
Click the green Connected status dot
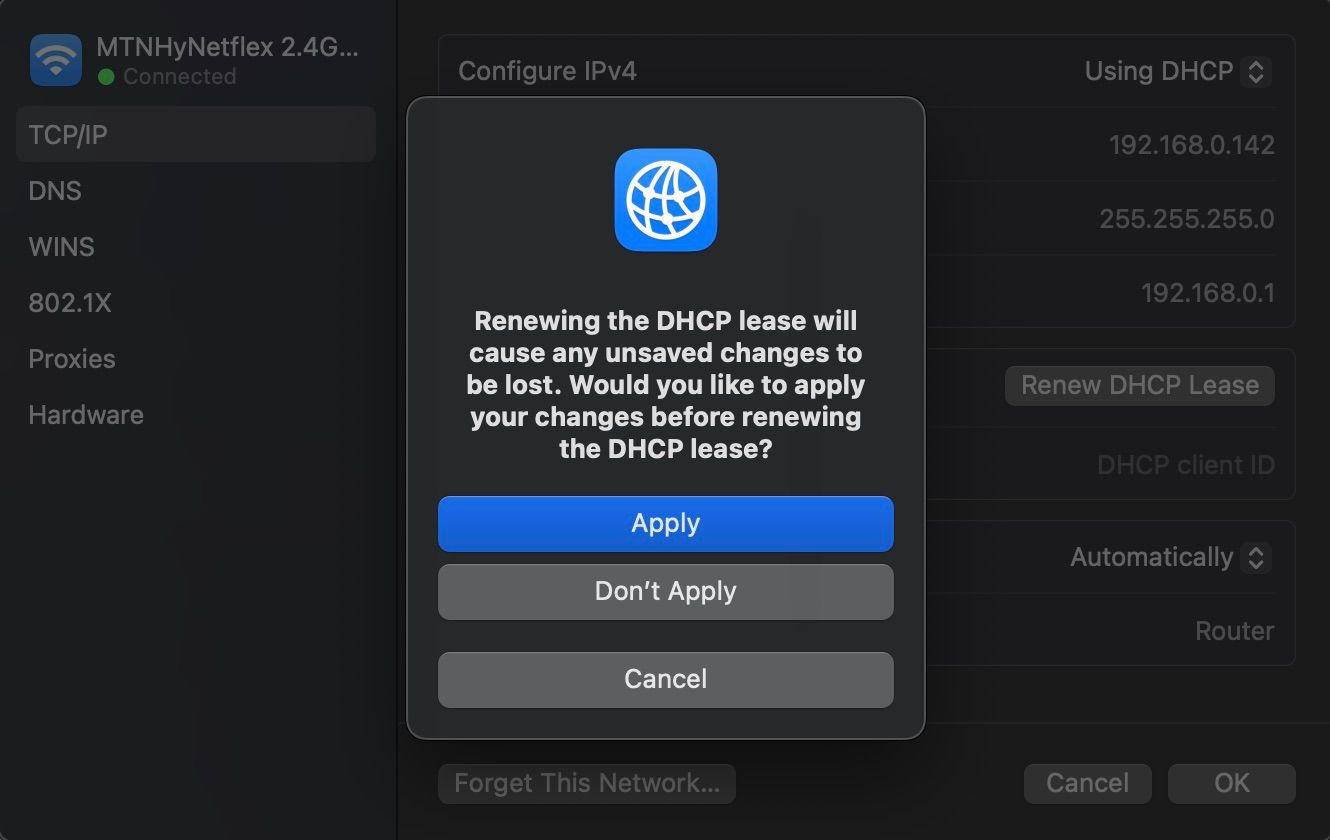106,77
